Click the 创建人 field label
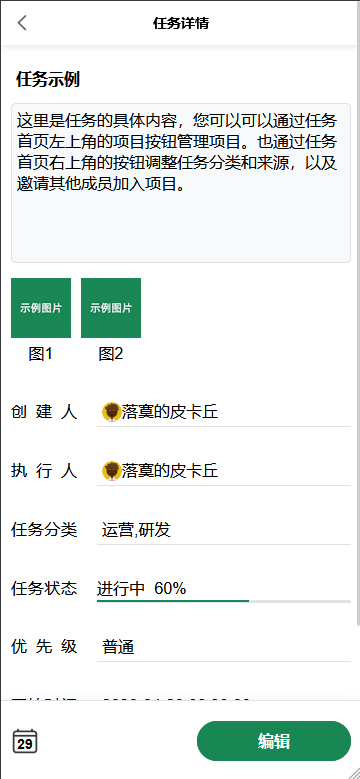The image size is (360, 779). click(44, 412)
